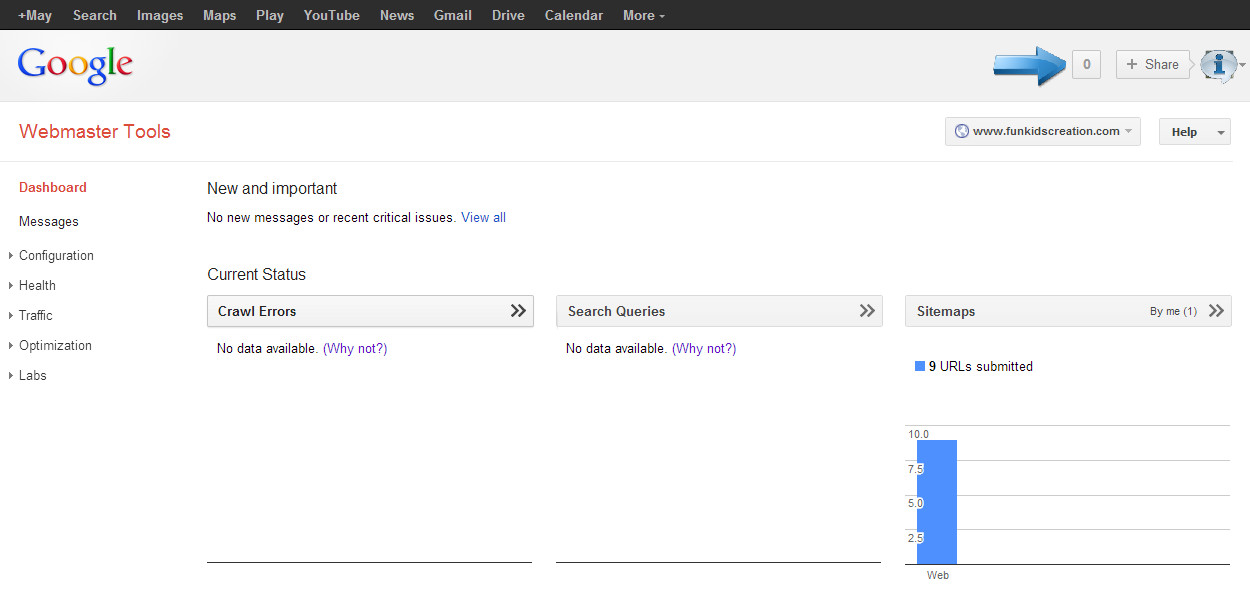The width and height of the screenshot is (1250, 593).
Task: Go to Maps in the top bar
Action: (x=220, y=15)
